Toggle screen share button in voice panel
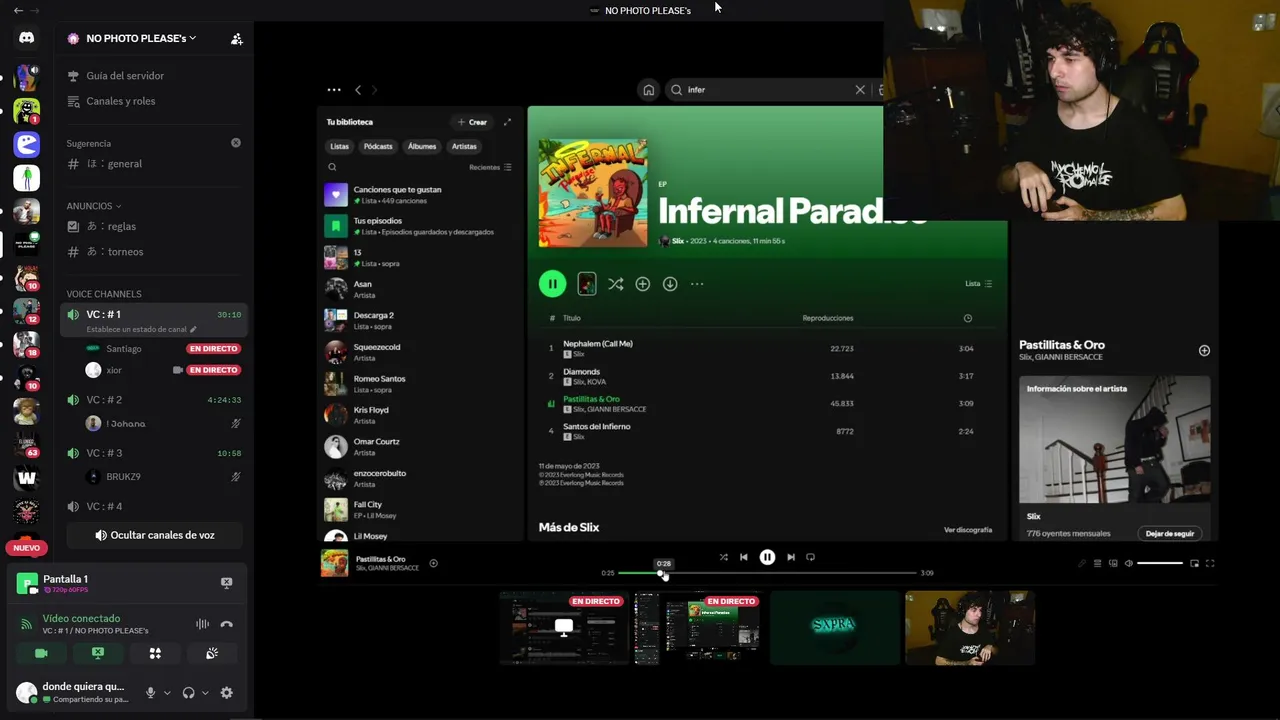Viewport: 1280px width, 720px height. pos(98,653)
